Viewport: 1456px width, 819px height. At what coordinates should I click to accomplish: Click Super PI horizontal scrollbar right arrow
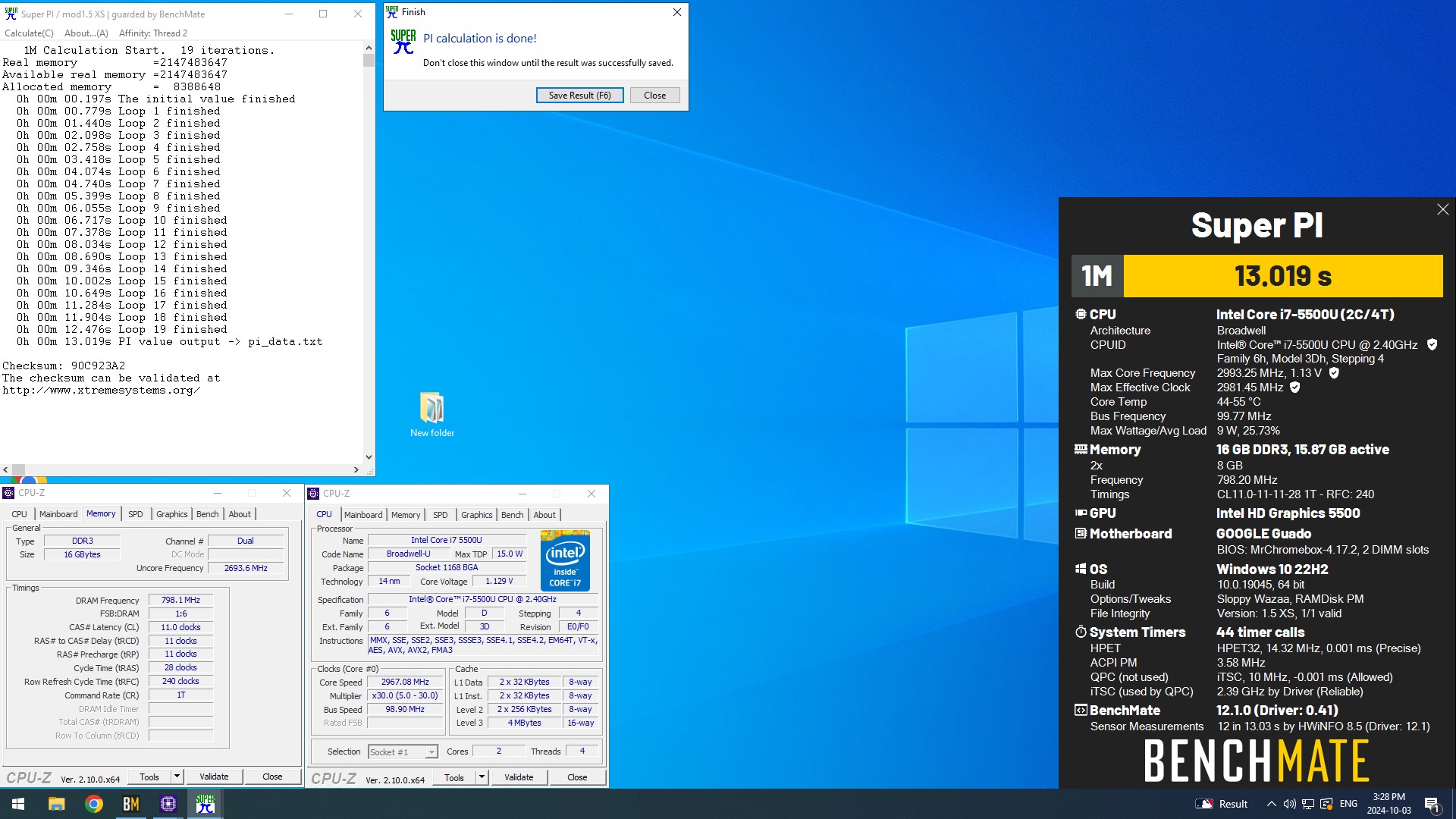tap(356, 469)
